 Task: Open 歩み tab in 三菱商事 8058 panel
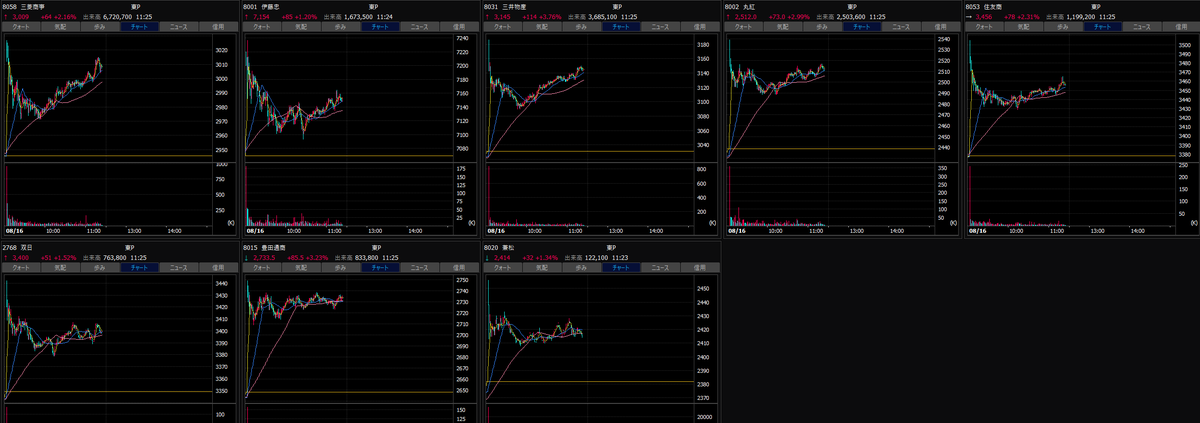click(100, 27)
